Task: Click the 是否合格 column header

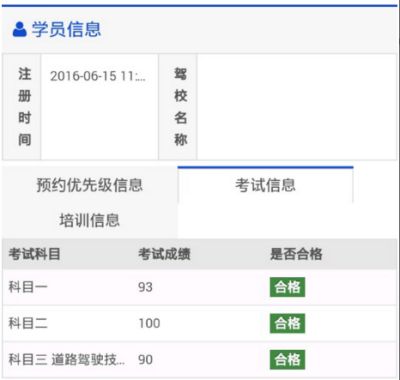Action: point(296,254)
